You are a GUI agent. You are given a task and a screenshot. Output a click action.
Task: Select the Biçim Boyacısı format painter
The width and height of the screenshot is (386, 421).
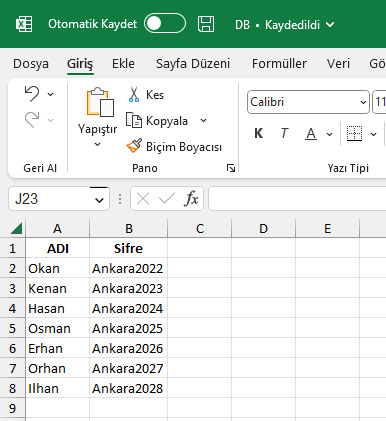point(174,147)
